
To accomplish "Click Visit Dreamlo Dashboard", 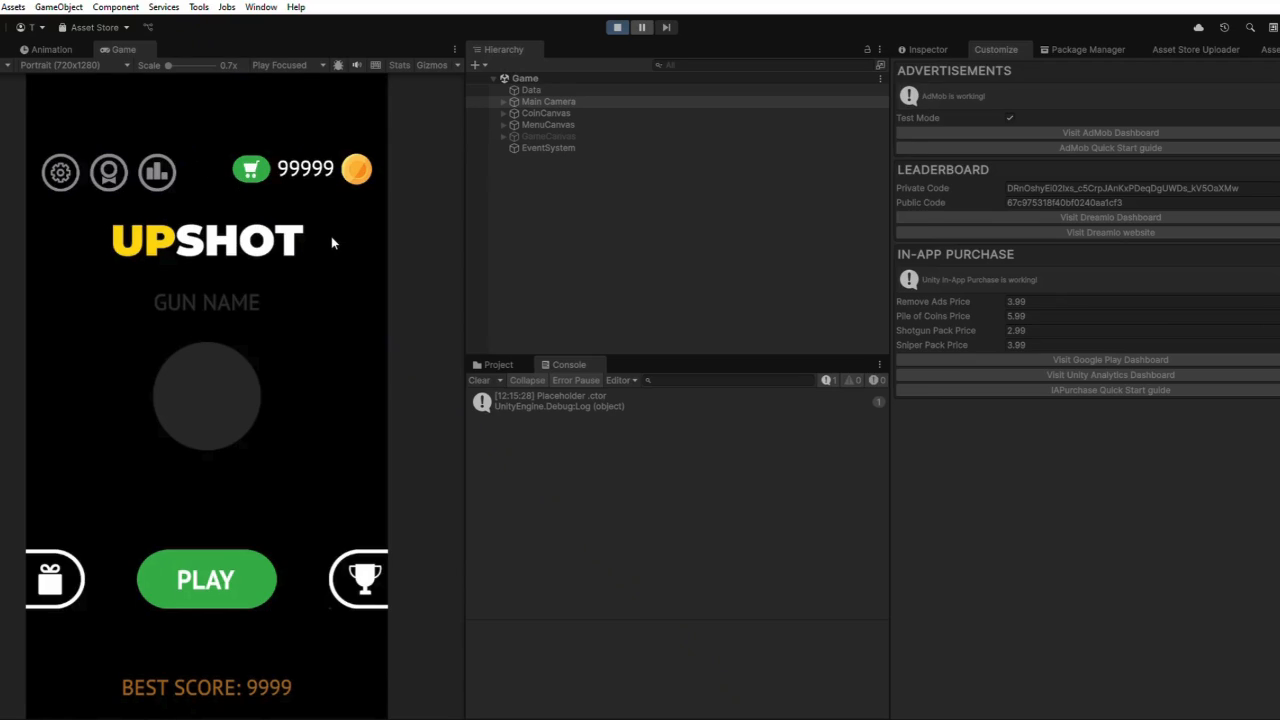I will (1110, 217).
